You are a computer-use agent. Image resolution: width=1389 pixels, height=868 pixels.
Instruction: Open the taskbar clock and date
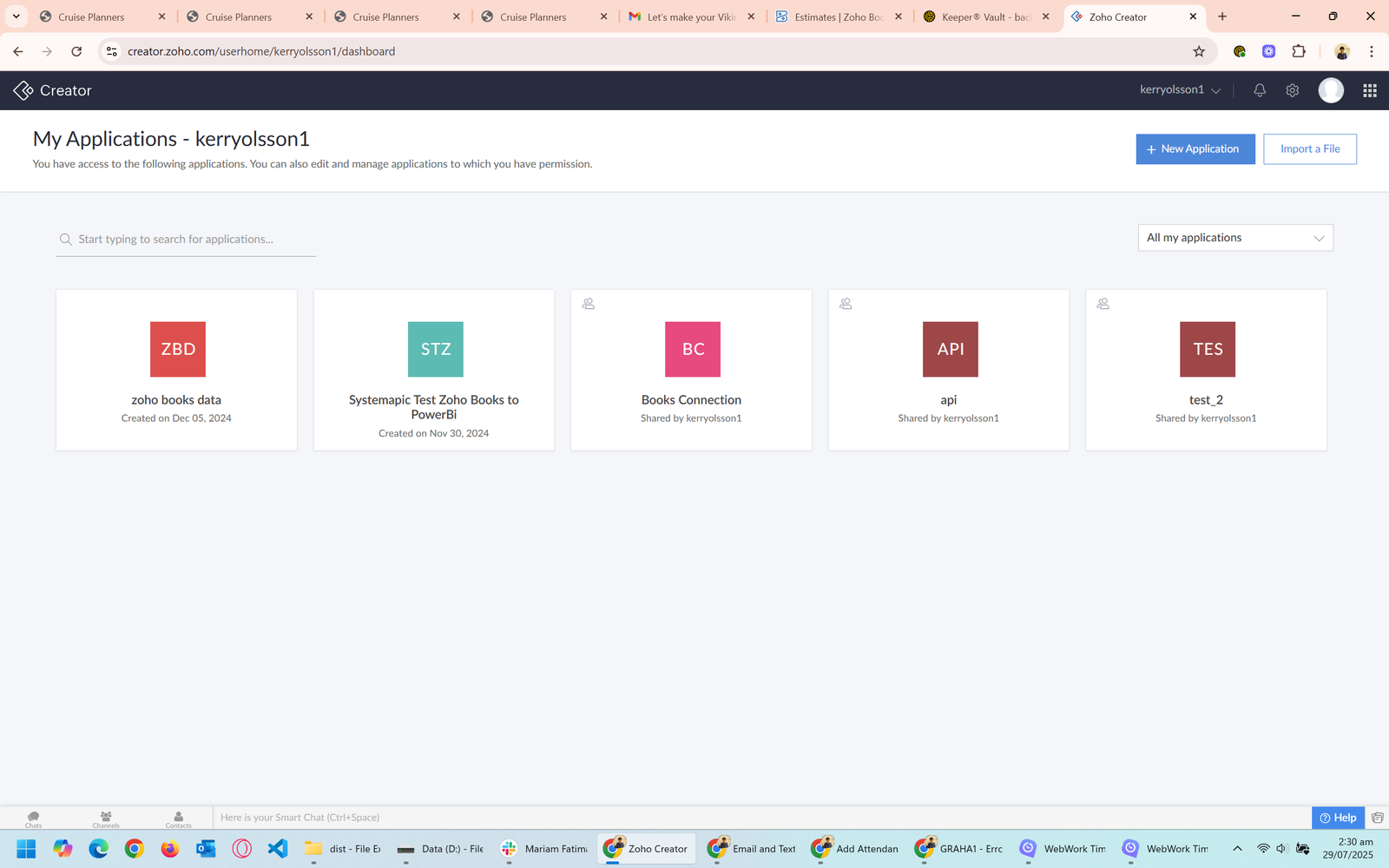click(x=1348, y=849)
